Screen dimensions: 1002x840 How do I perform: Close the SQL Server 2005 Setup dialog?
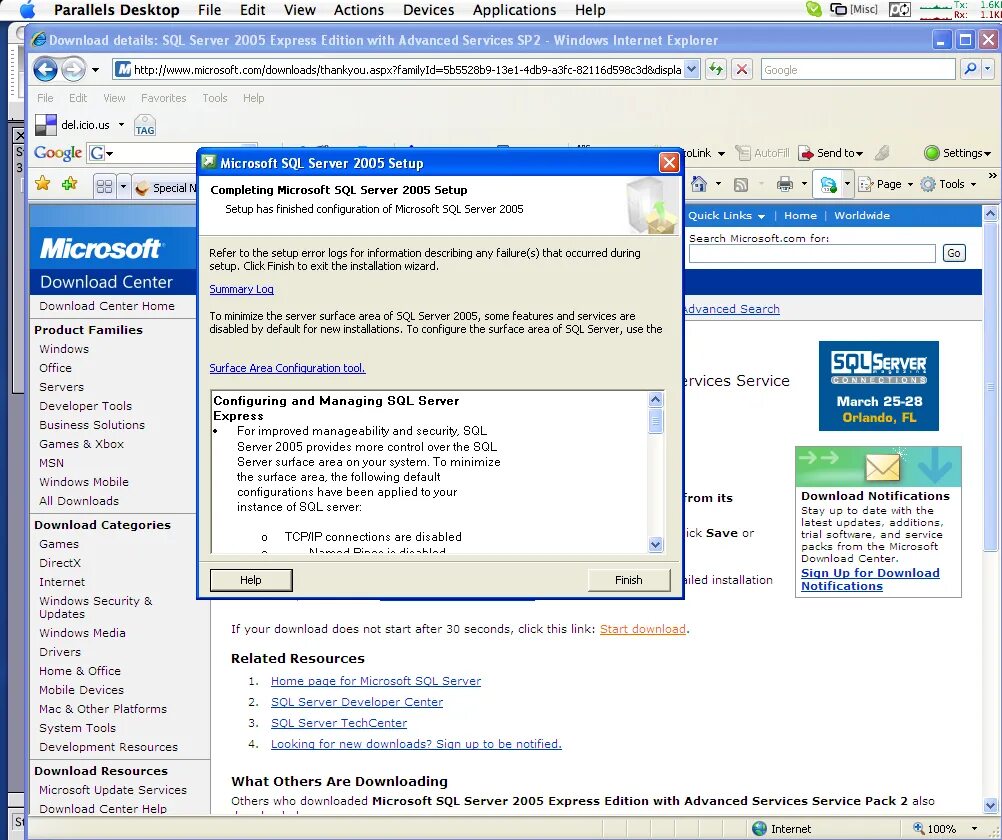669,163
